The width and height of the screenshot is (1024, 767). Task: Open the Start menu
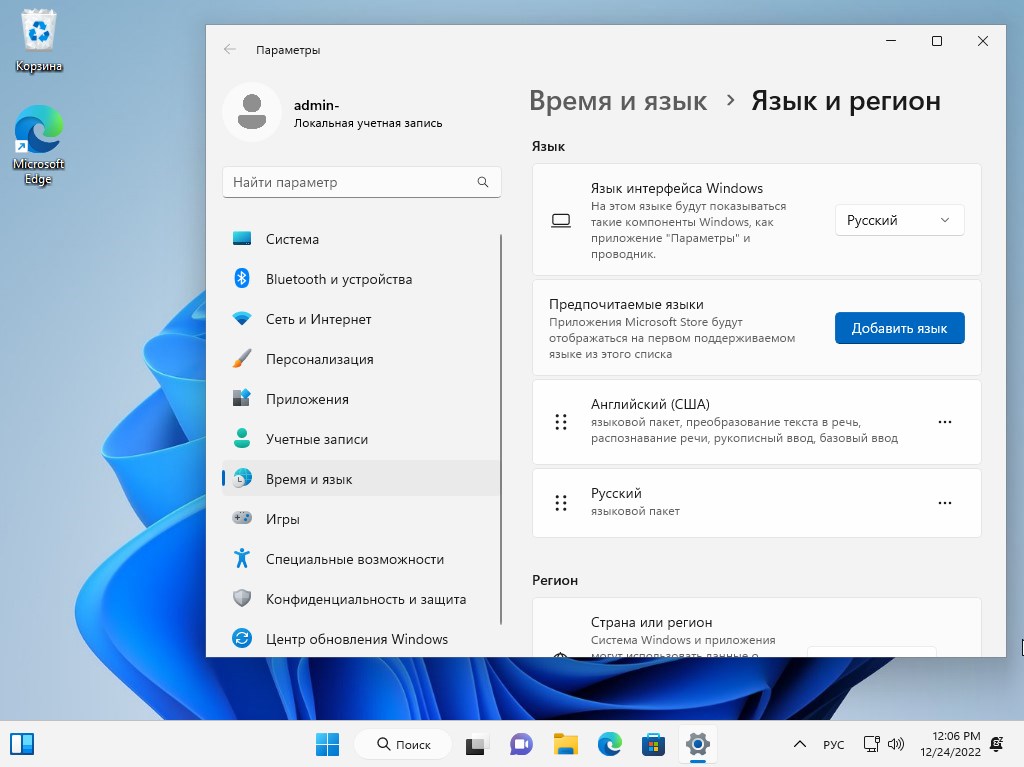click(x=327, y=744)
